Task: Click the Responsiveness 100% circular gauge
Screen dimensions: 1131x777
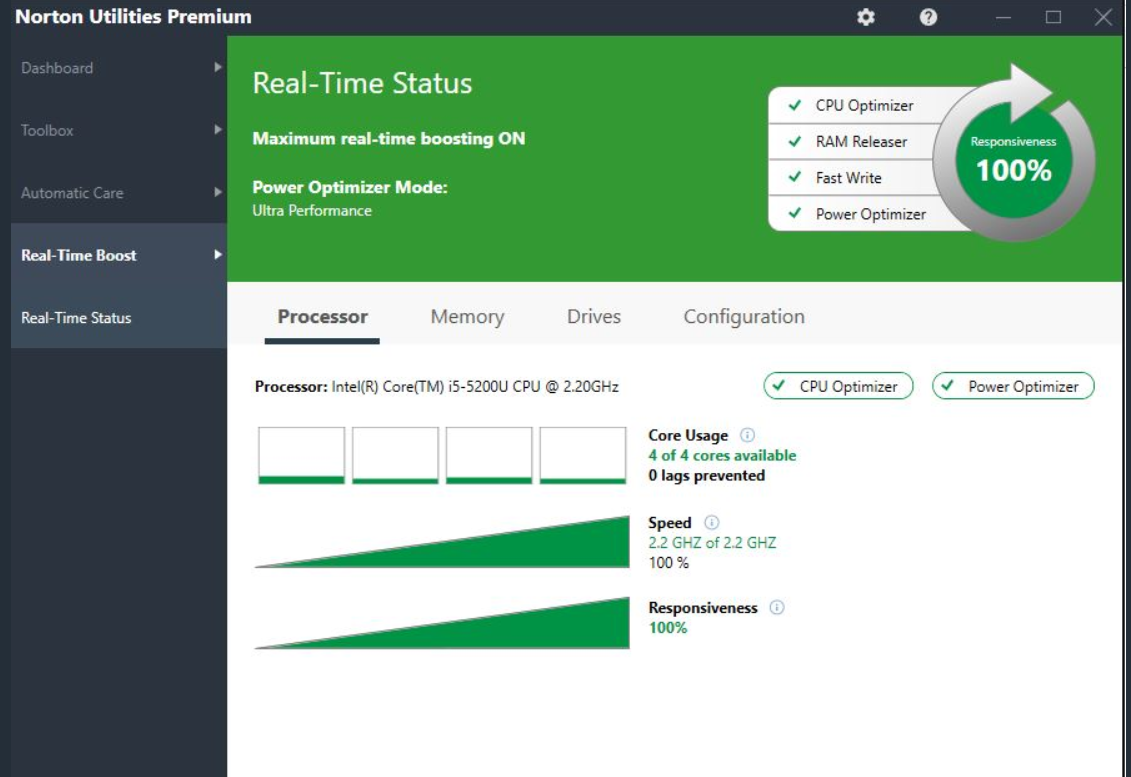Action: click(1013, 160)
